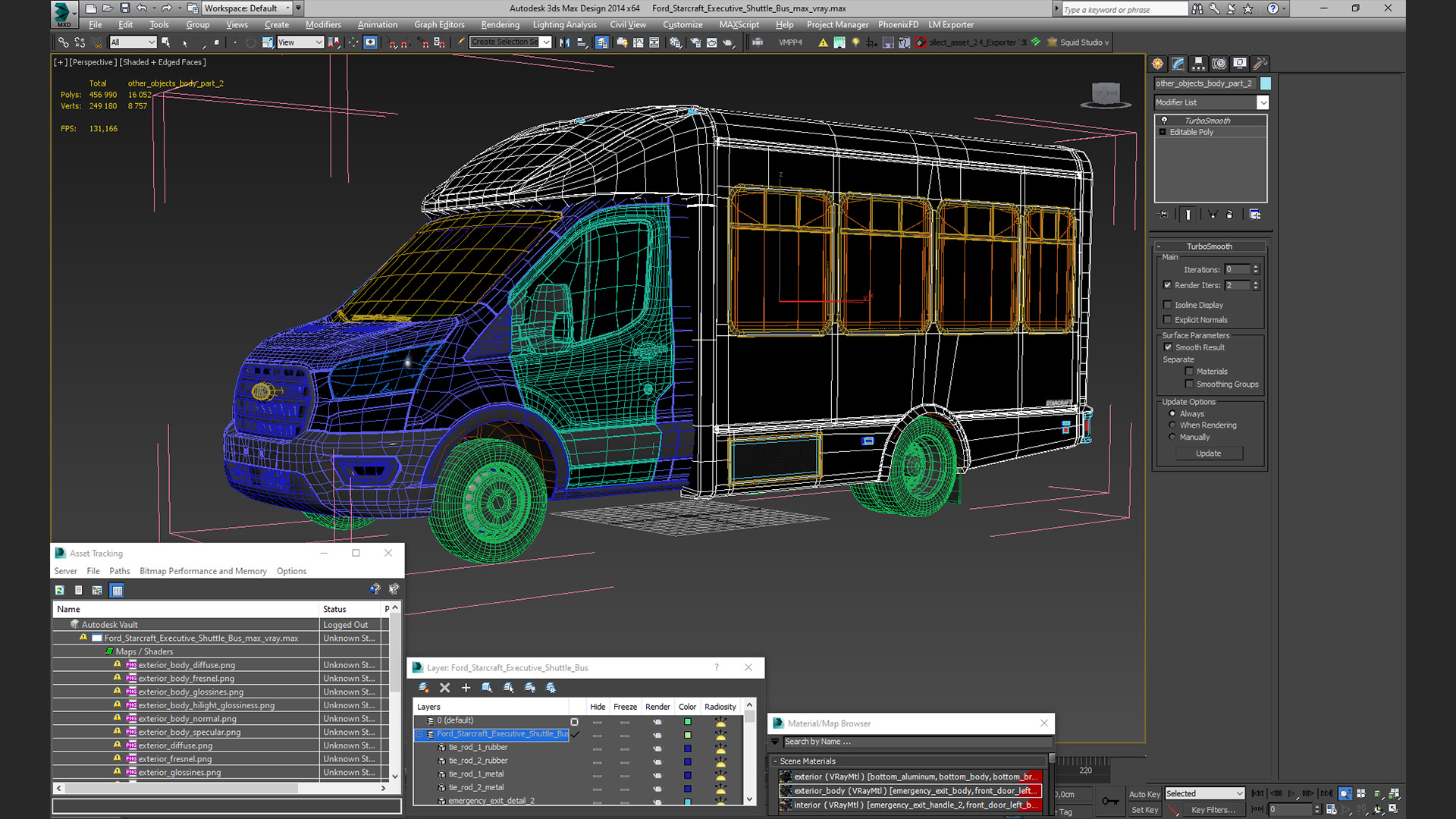This screenshot has width=1456, height=819.
Task: Click object color swatch next to object name
Action: (1266, 83)
